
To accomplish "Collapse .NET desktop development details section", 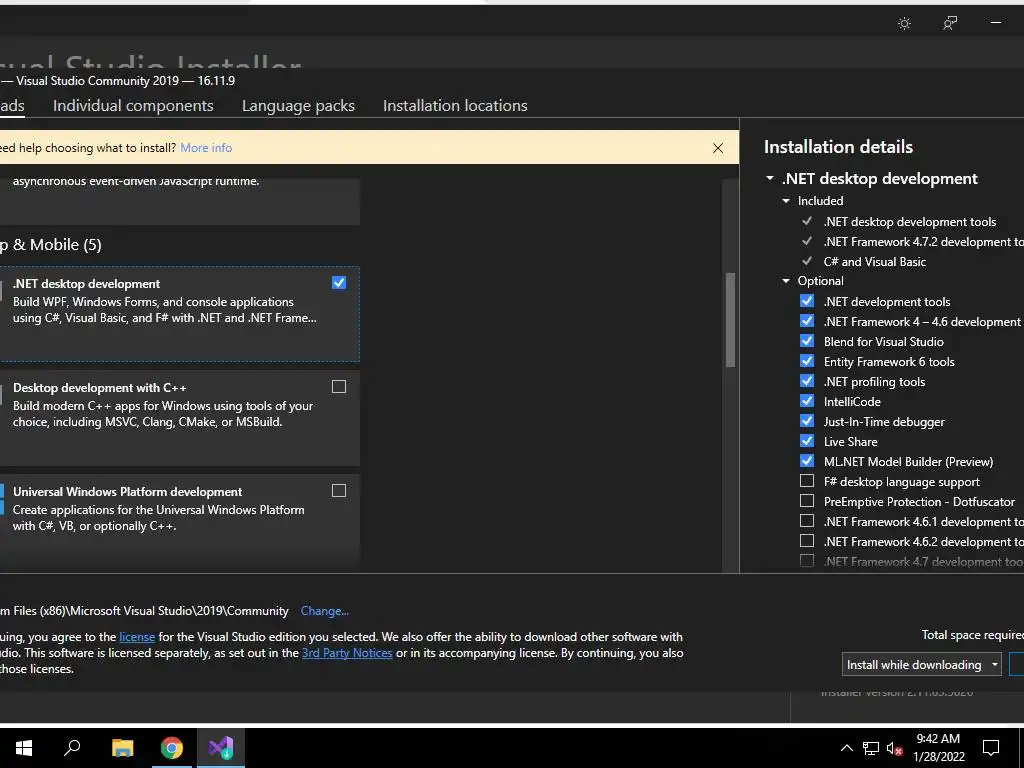I will coord(770,178).
